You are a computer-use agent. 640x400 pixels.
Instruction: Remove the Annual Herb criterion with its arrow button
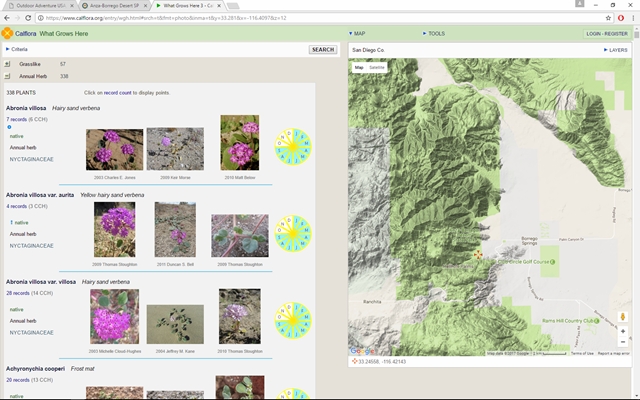pos(7,76)
